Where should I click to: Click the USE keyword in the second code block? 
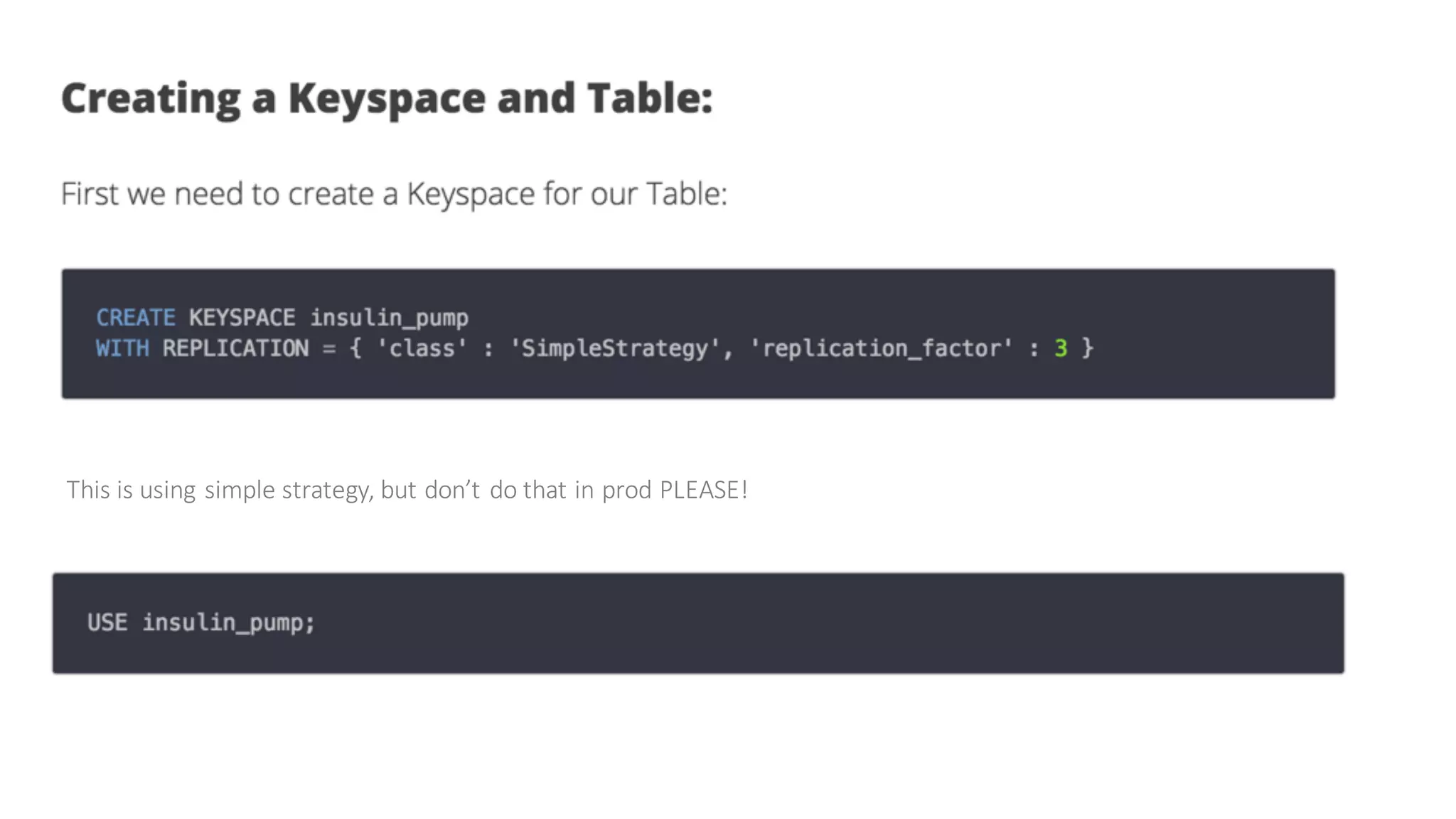point(107,623)
